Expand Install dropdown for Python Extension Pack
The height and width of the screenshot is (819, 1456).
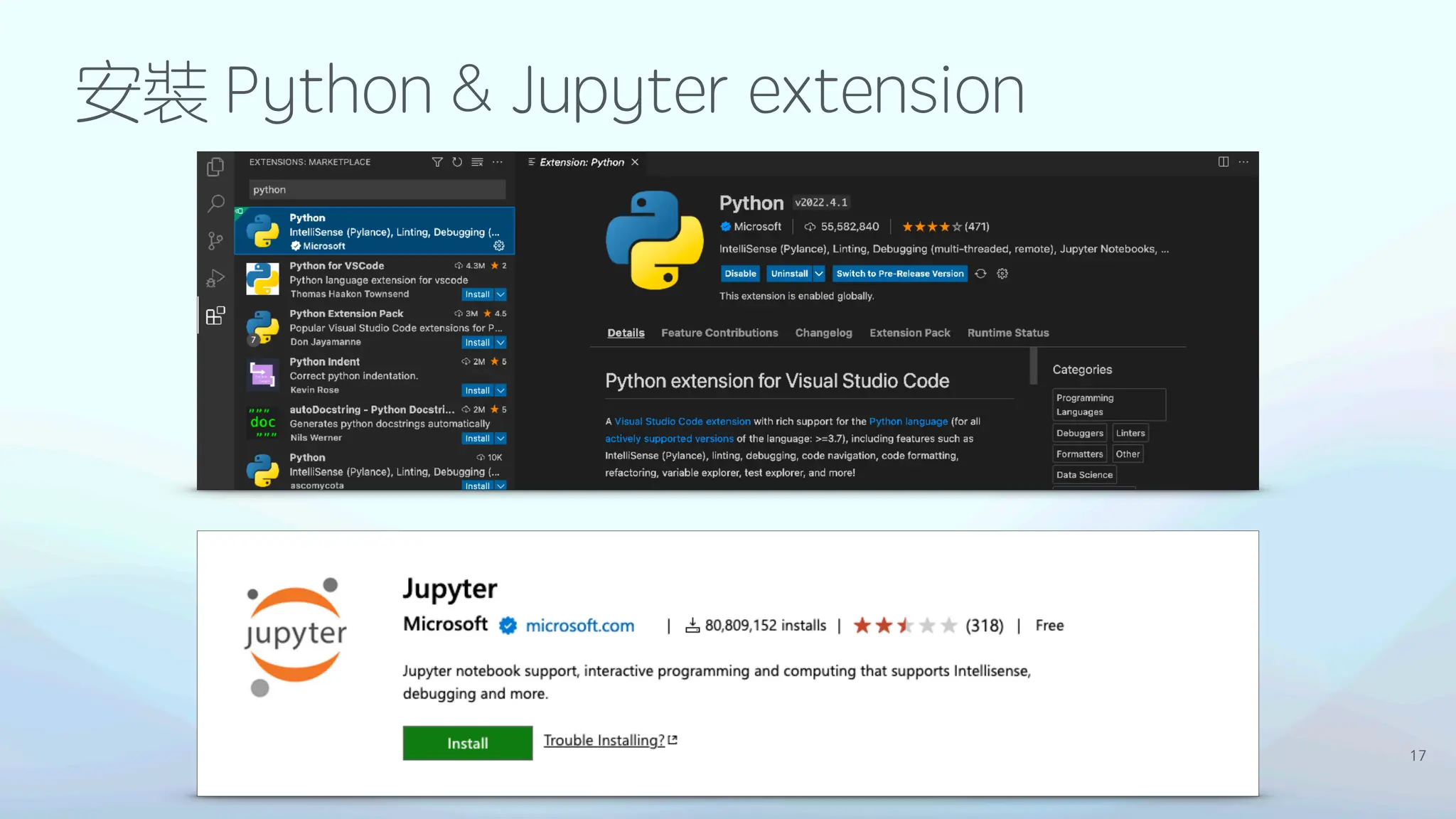500,343
